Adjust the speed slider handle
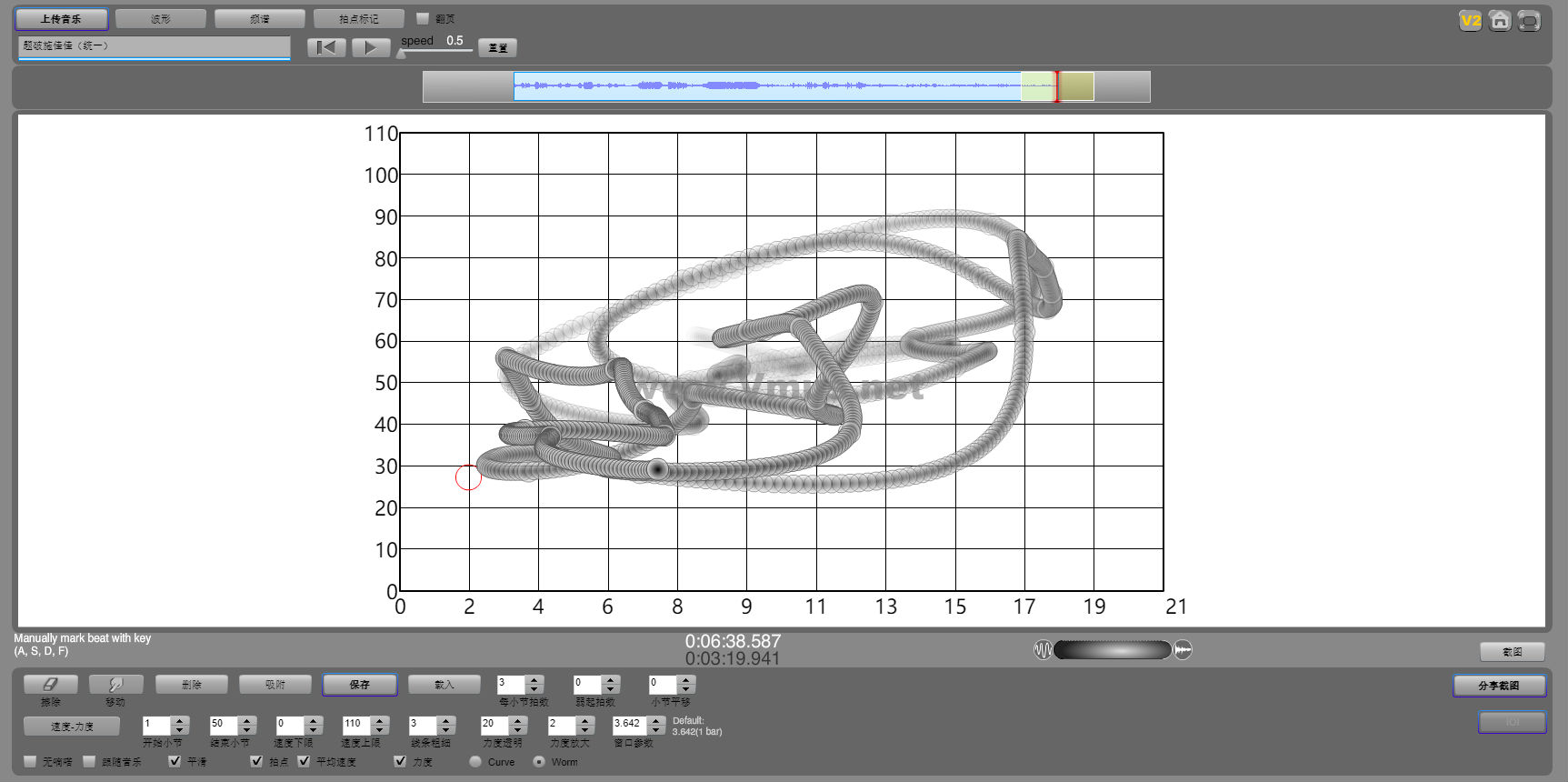This screenshot has width=1568, height=782. 402,53
